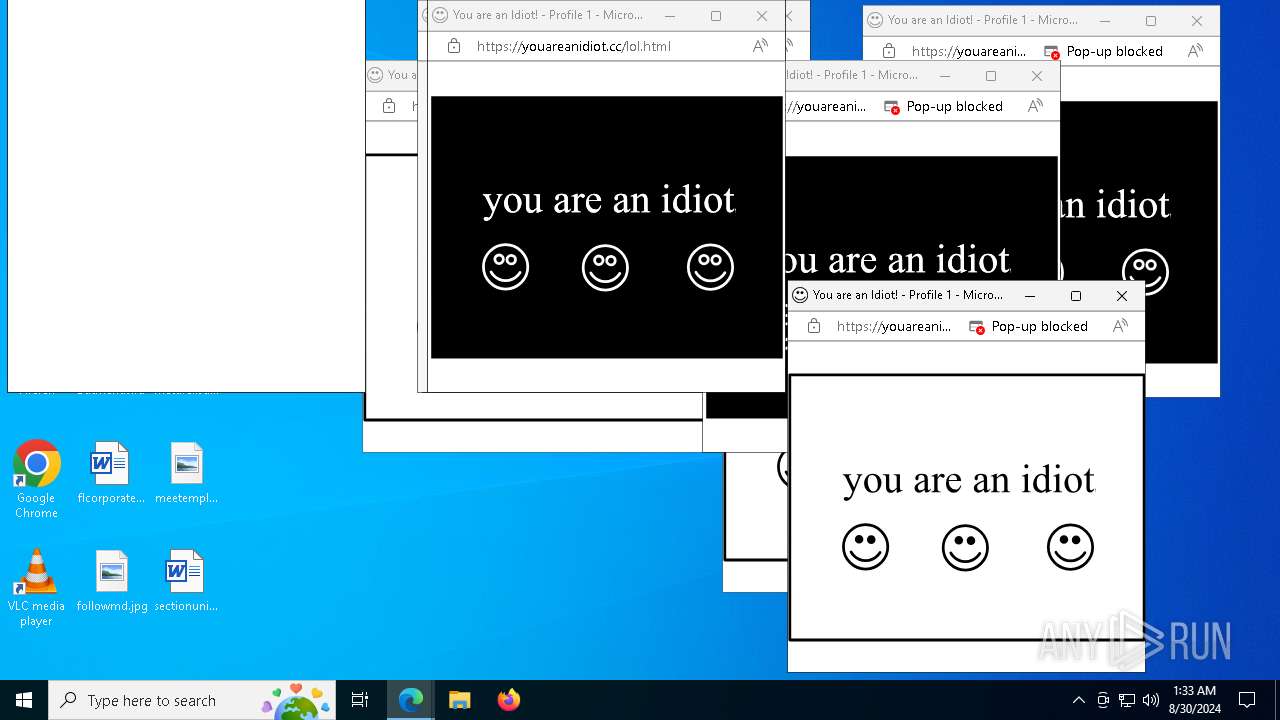View site info lock in front bottom-right window
1280x720 pixels.
[x=814, y=326]
